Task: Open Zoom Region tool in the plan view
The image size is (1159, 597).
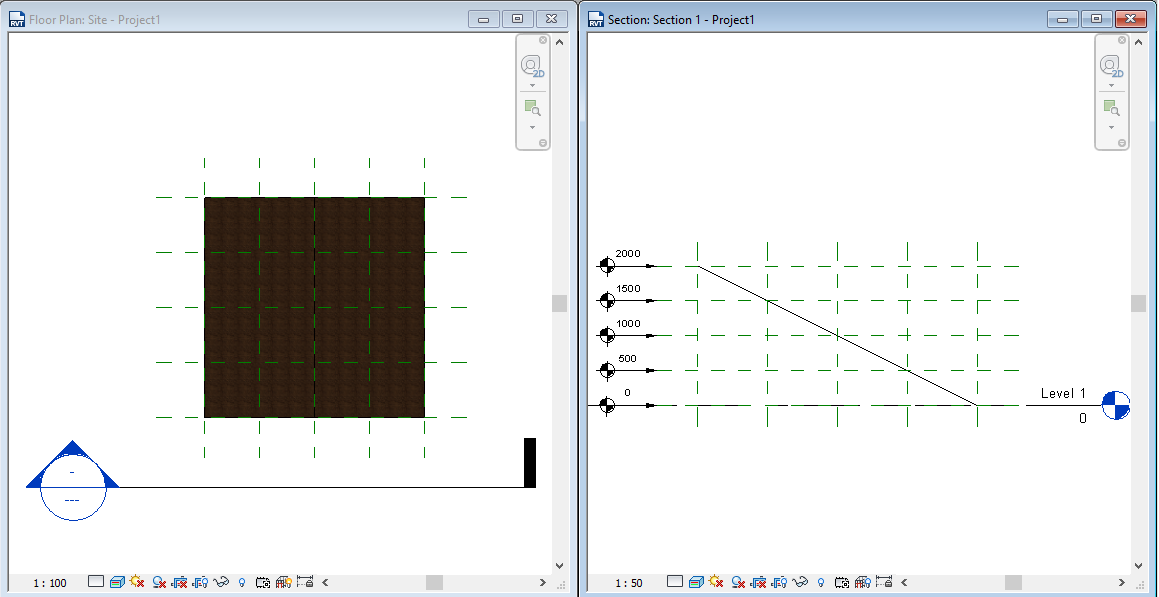Action: click(532, 108)
